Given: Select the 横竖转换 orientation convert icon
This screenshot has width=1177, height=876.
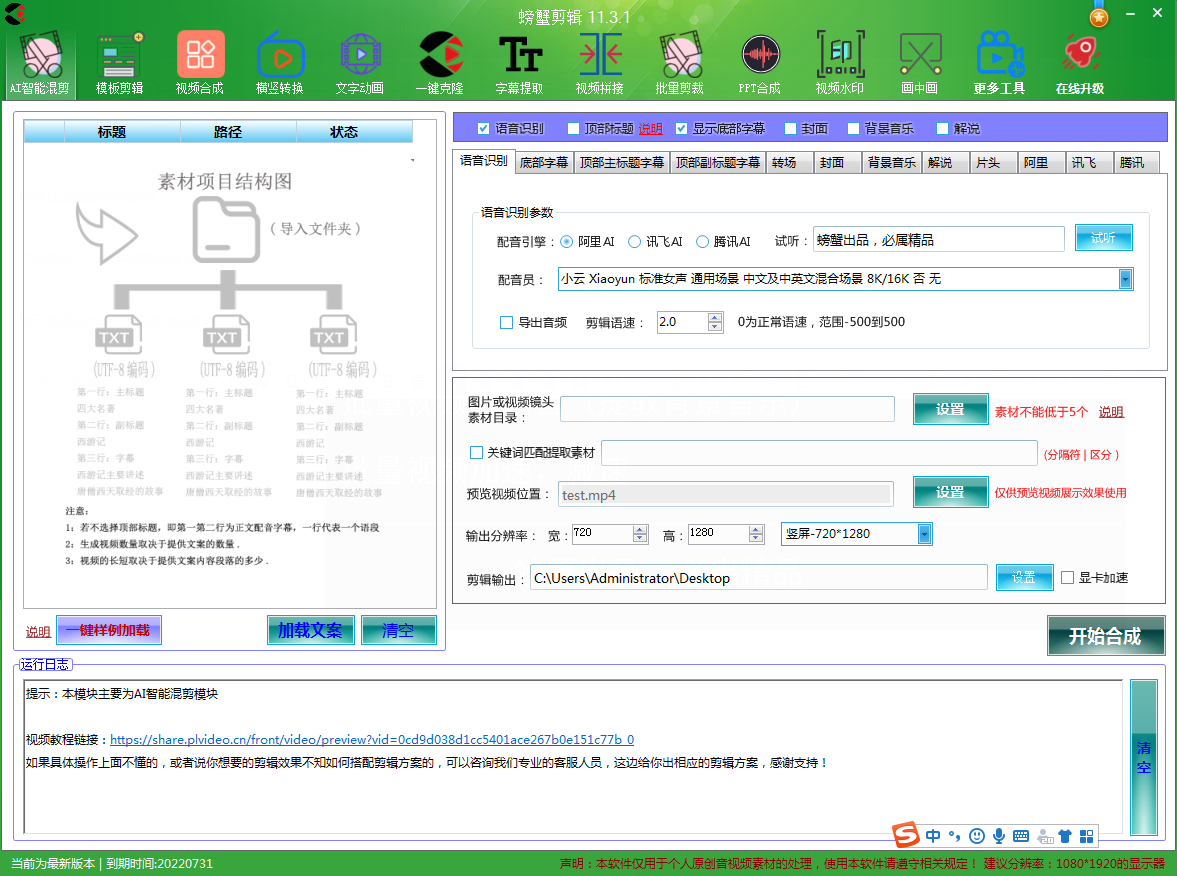Looking at the screenshot, I should pos(280,58).
